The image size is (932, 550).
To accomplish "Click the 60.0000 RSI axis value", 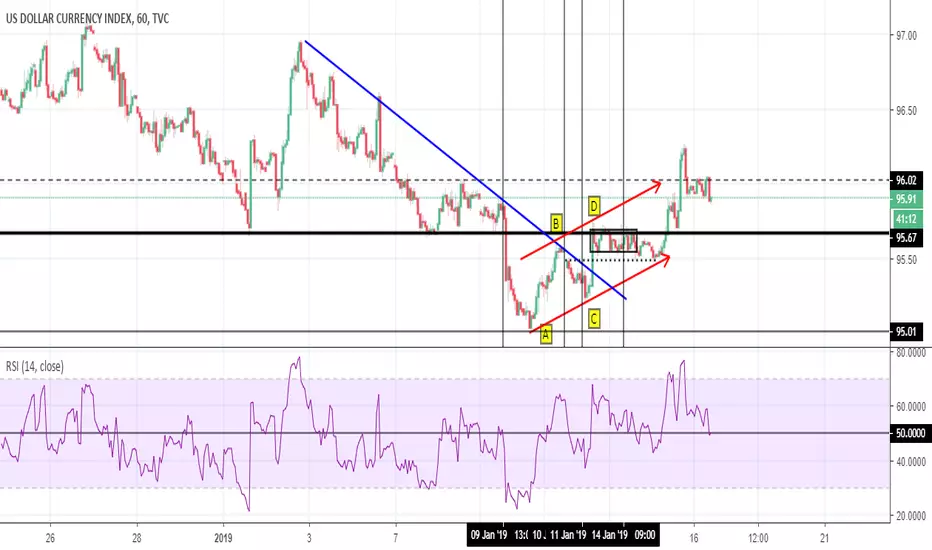I will click(x=911, y=407).
